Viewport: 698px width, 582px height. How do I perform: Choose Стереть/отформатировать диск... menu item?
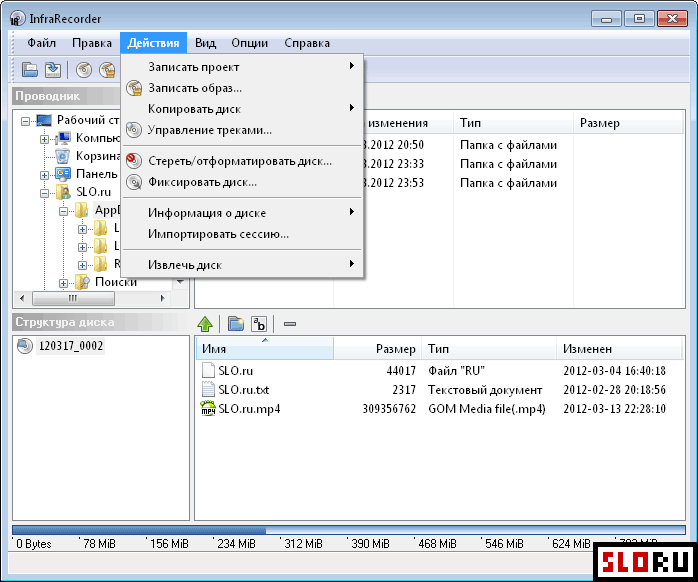[x=243, y=161]
